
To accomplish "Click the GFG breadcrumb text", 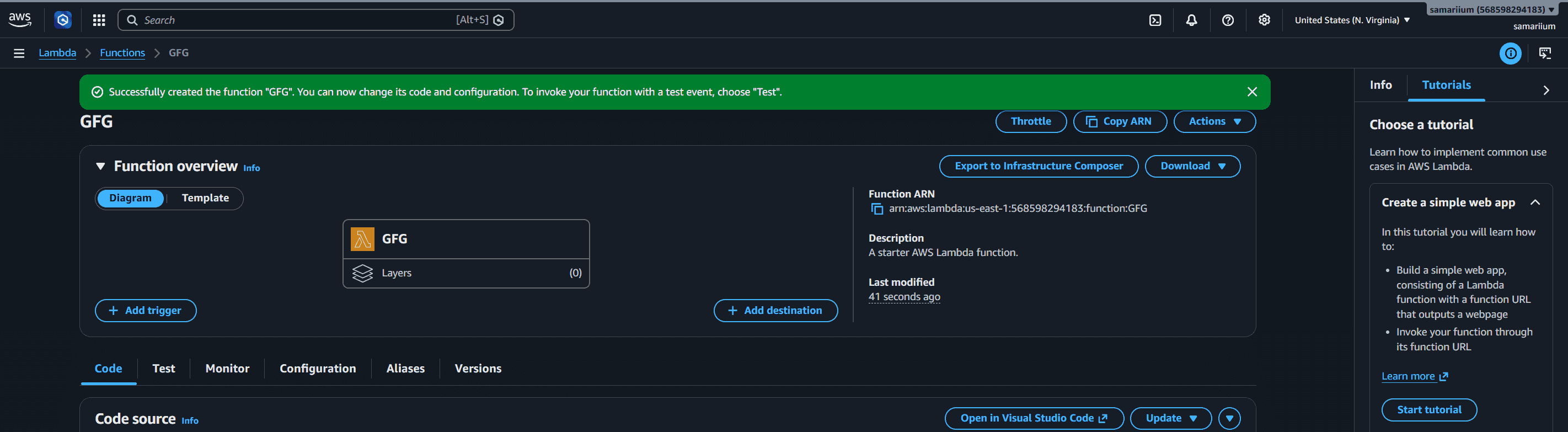I will pyautogui.click(x=178, y=53).
